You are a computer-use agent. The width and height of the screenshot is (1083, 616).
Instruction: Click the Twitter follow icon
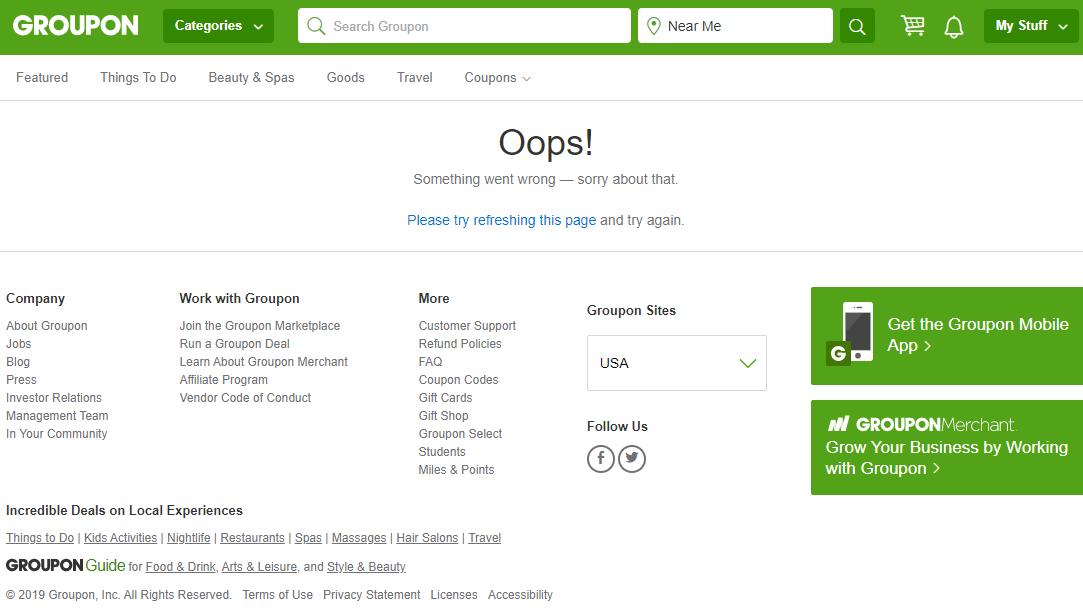(x=632, y=459)
